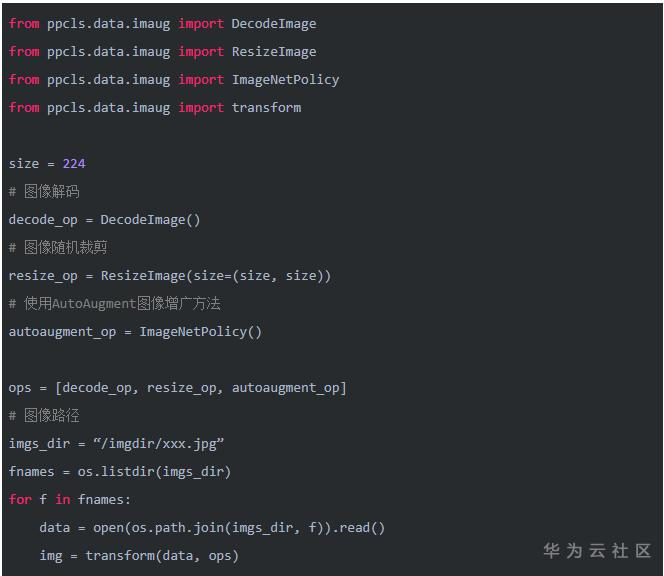Screen dimensions: 664x576
Task: Click the "# 图像解码" comment
Action: click(44, 191)
